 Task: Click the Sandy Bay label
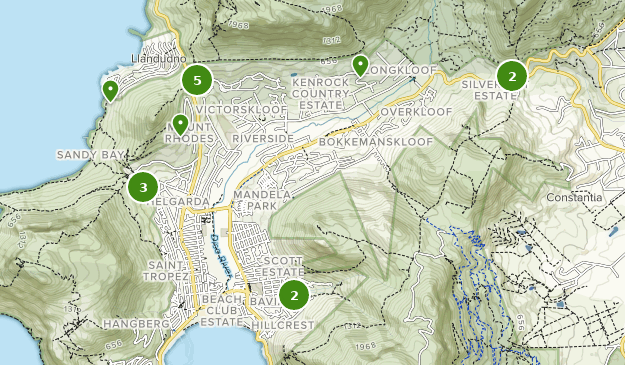pyautogui.click(x=90, y=155)
